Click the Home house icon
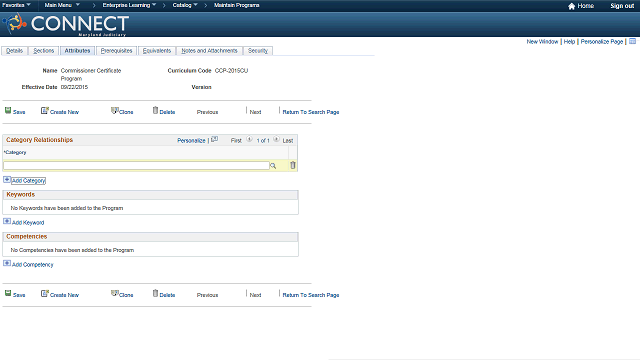Screen dimensions: 640x360 point(571,6)
